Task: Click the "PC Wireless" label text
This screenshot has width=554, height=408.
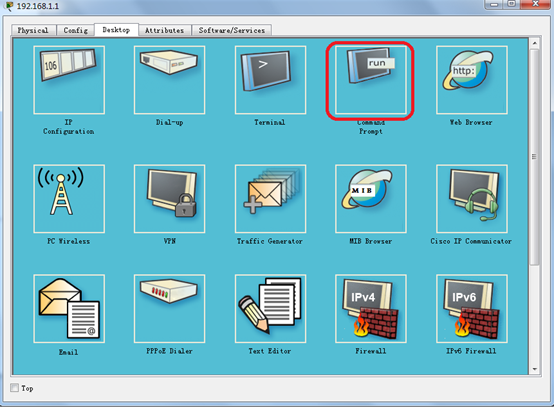Action: point(69,241)
